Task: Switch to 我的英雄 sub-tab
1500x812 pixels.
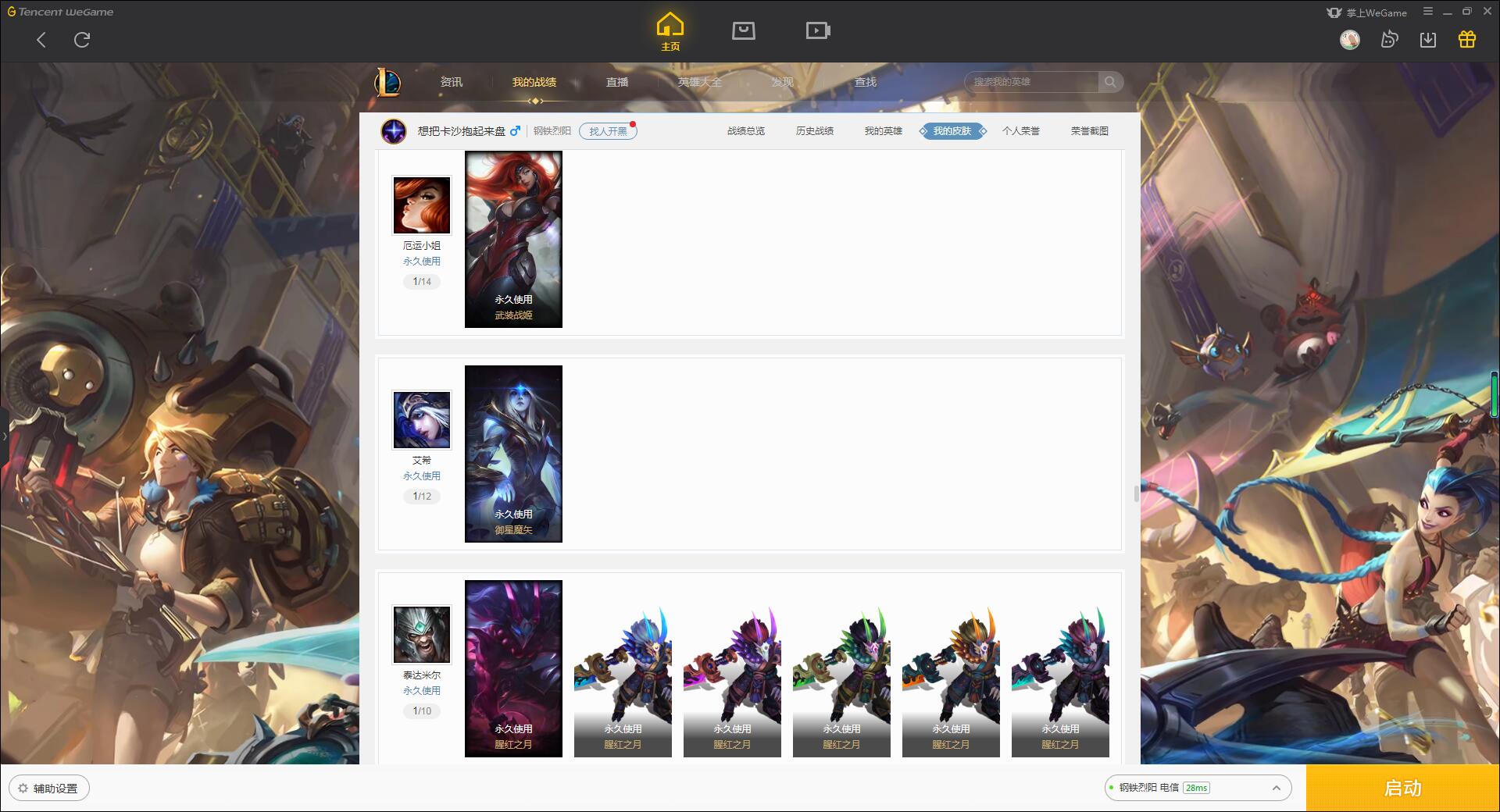Action: (884, 131)
